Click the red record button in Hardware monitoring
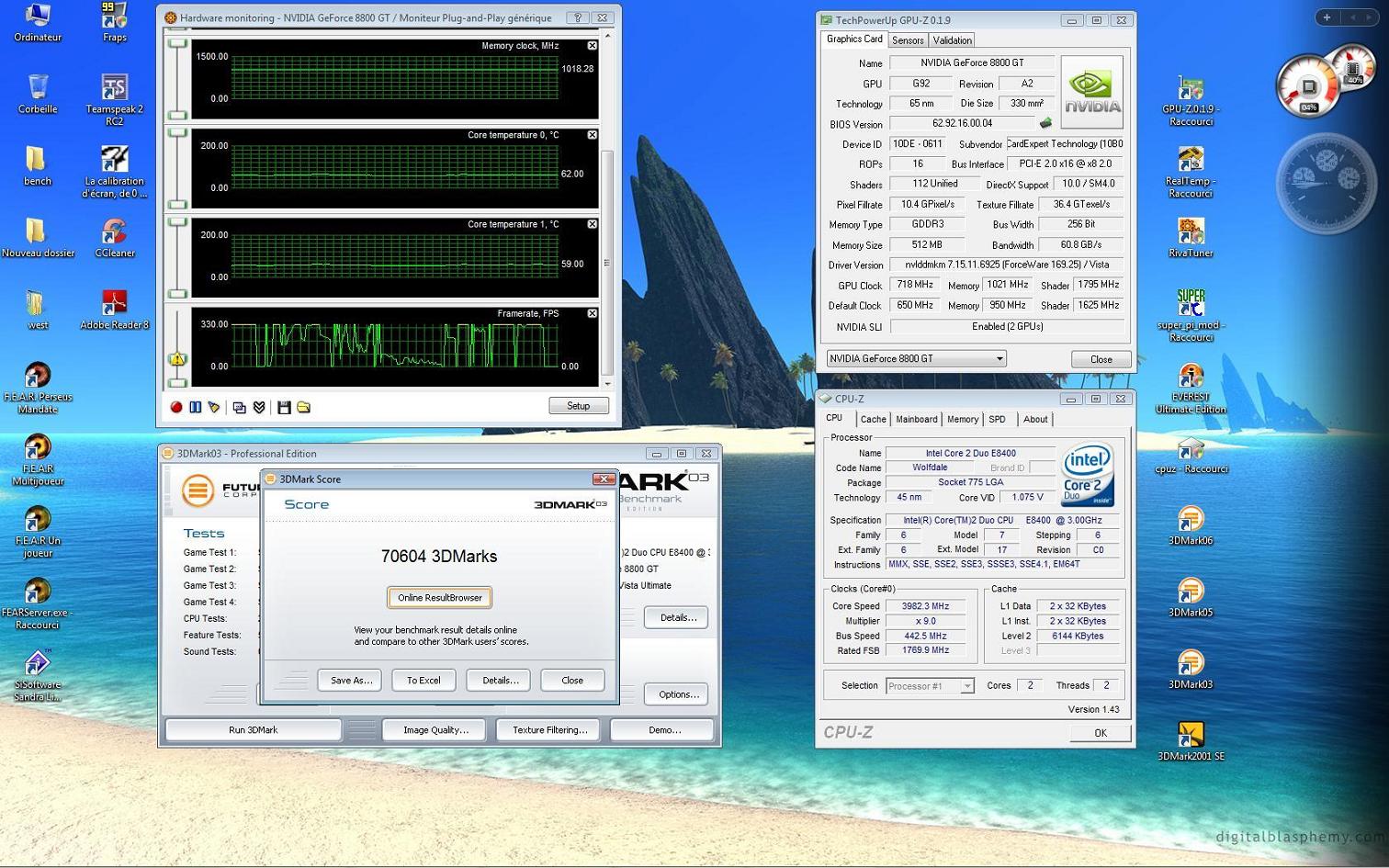Image resolution: width=1389 pixels, height=868 pixels. point(176,407)
